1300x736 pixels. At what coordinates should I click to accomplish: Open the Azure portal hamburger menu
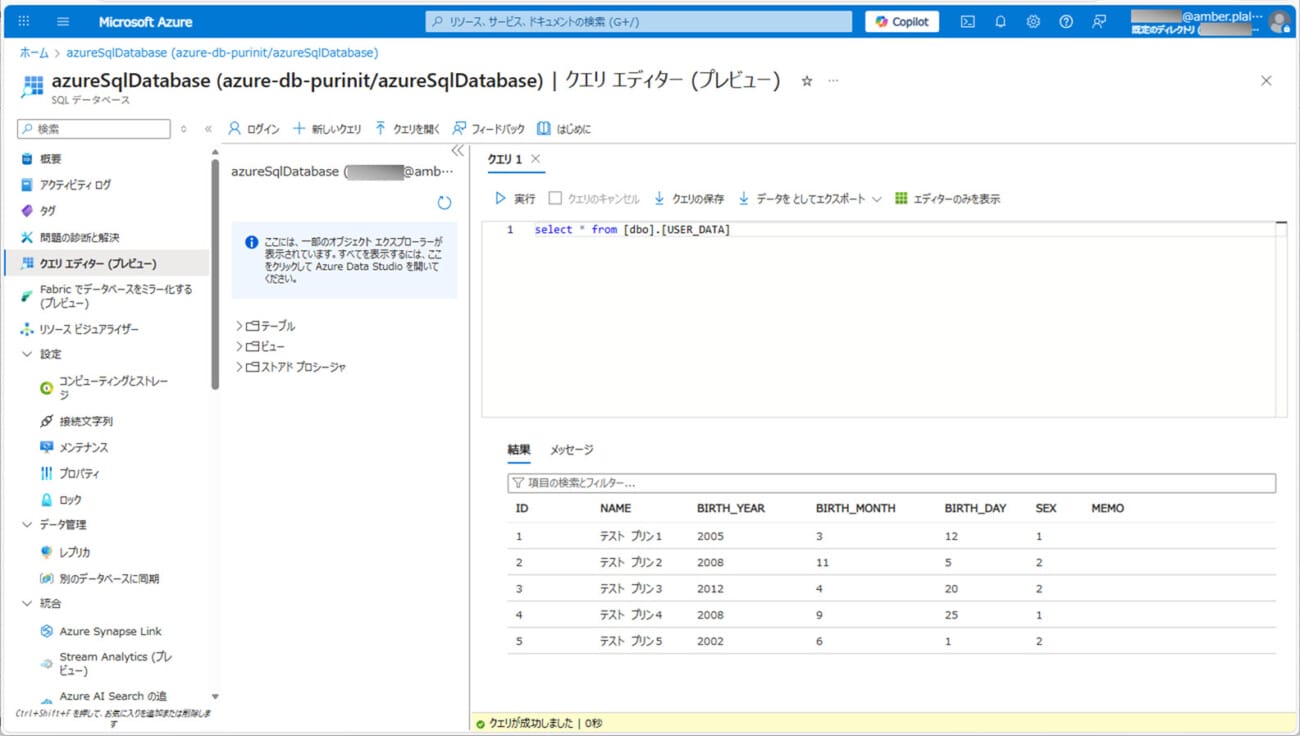coord(63,22)
